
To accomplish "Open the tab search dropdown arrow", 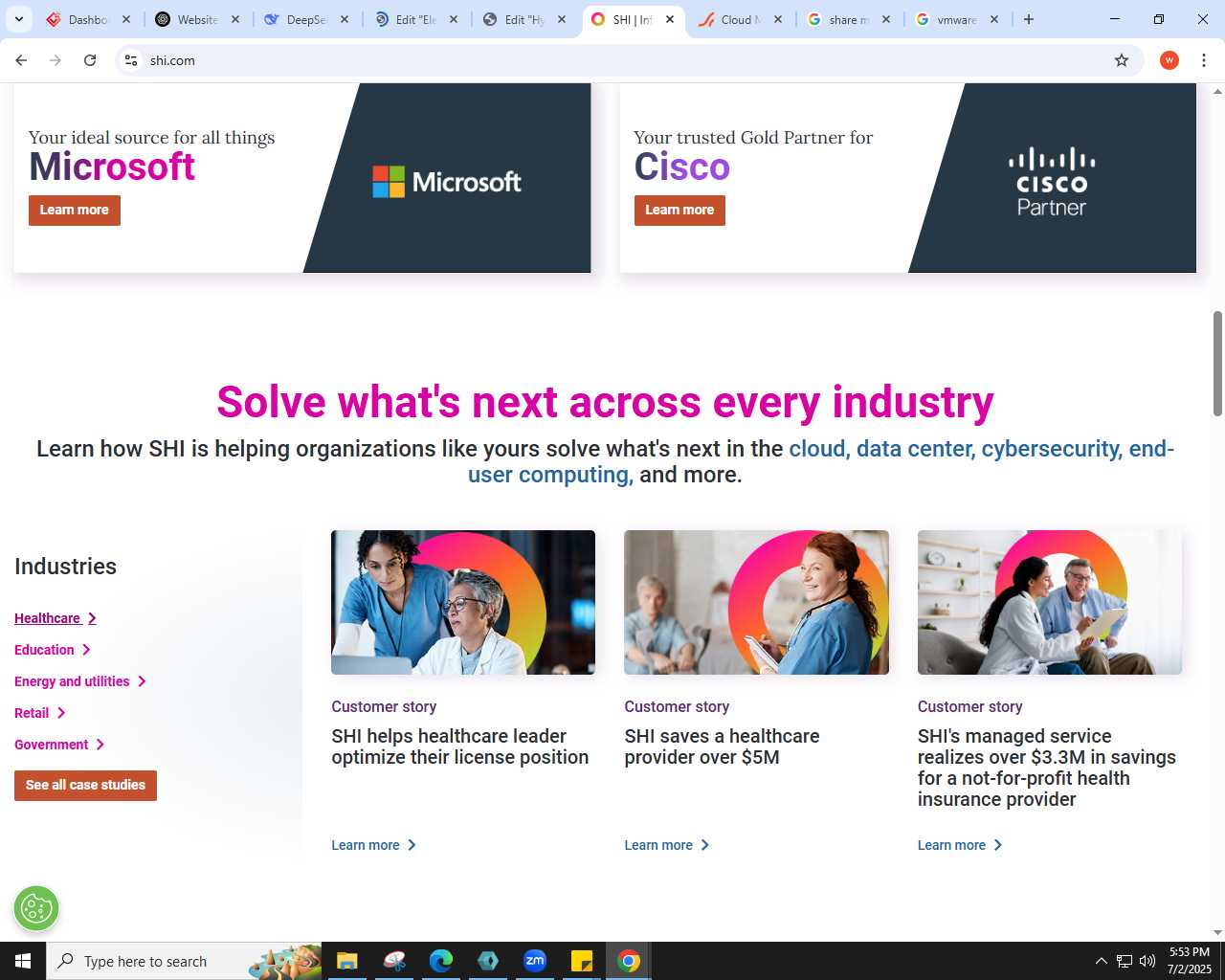I will click(19, 19).
